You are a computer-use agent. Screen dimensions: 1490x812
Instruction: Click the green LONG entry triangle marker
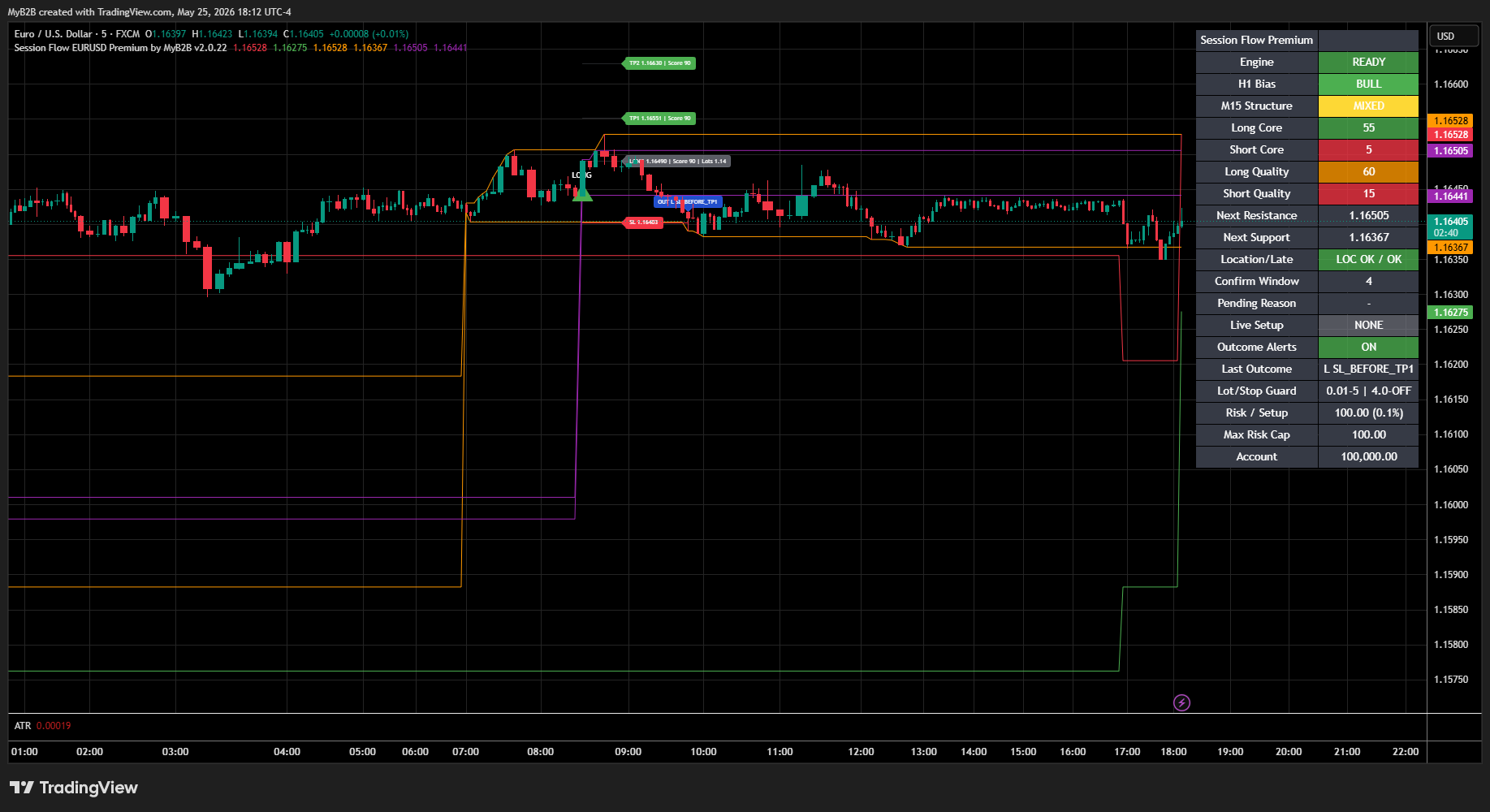click(x=582, y=194)
